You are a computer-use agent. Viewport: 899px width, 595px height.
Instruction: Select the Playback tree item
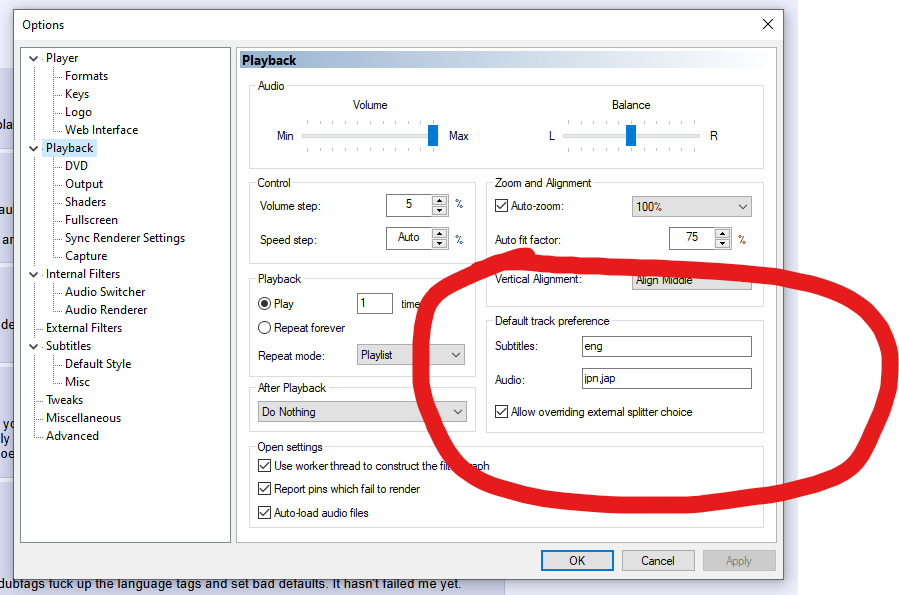[x=69, y=148]
